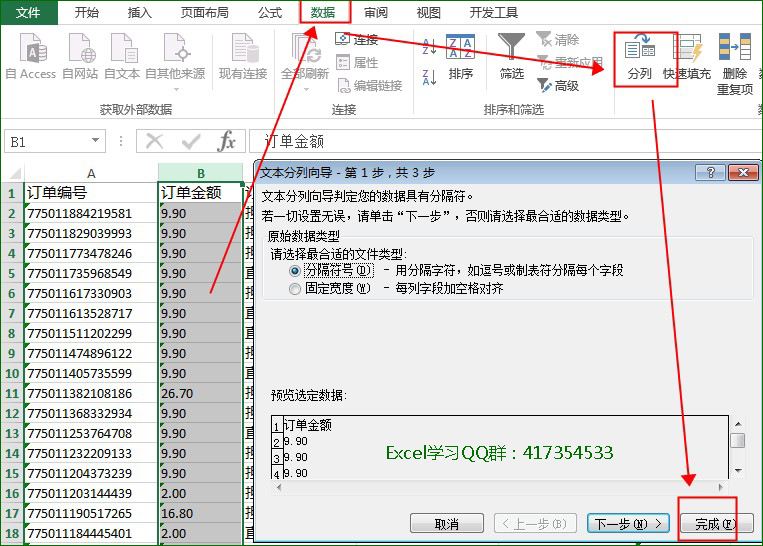Click cell with value 26.70

[x=200, y=393]
